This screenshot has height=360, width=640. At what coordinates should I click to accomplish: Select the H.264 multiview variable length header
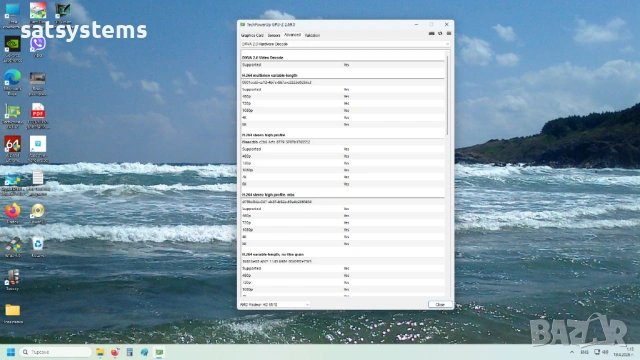click(x=269, y=76)
